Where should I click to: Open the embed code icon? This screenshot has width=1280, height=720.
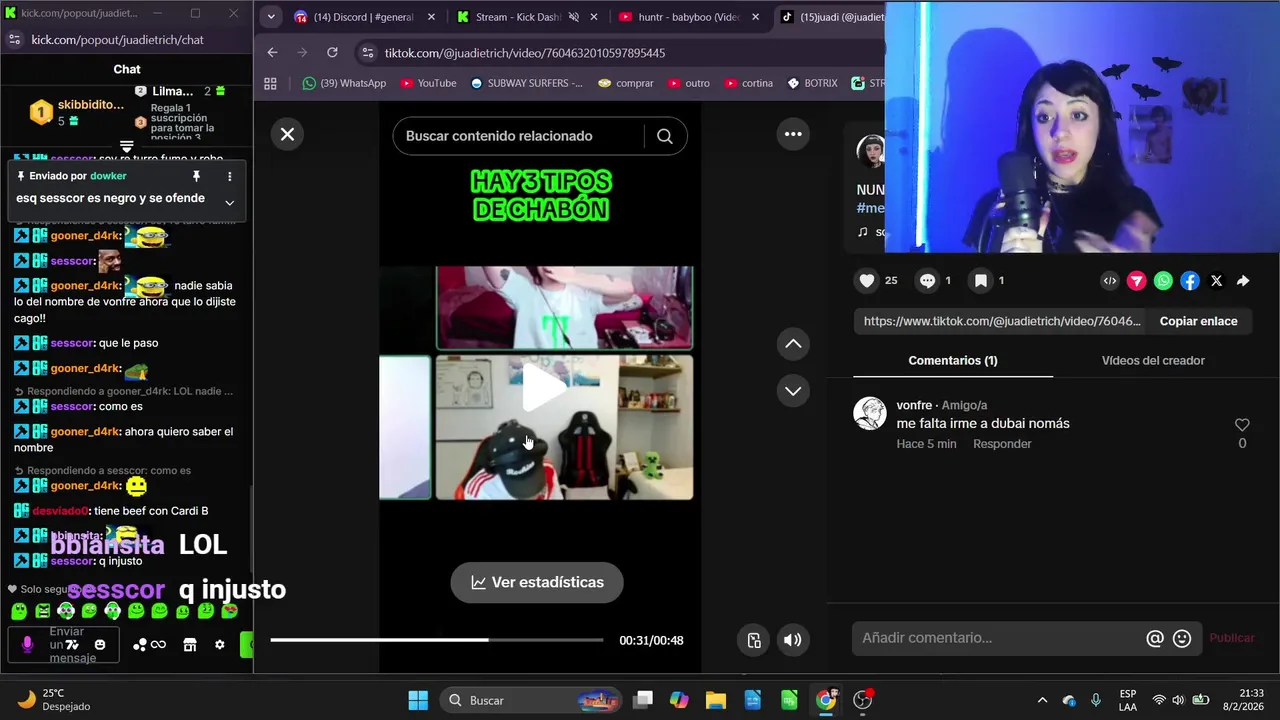click(1110, 281)
